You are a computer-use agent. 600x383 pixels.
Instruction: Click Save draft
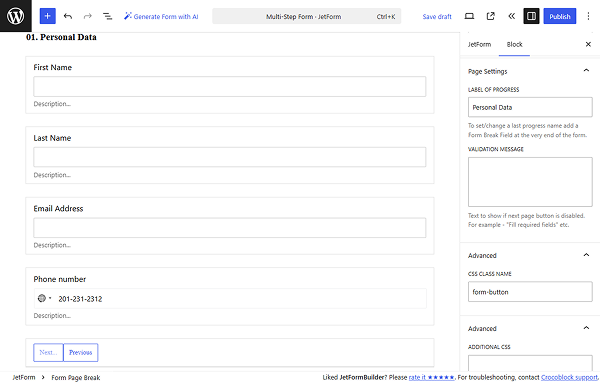437,16
